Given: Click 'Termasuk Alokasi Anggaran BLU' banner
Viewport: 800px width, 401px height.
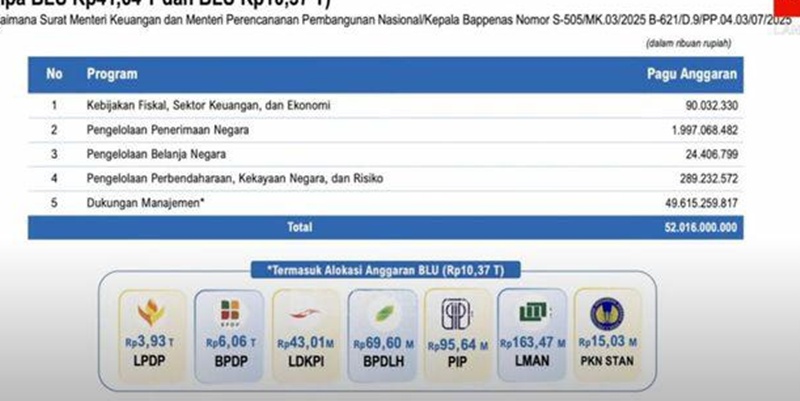Looking at the screenshot, I should point(386,270).
